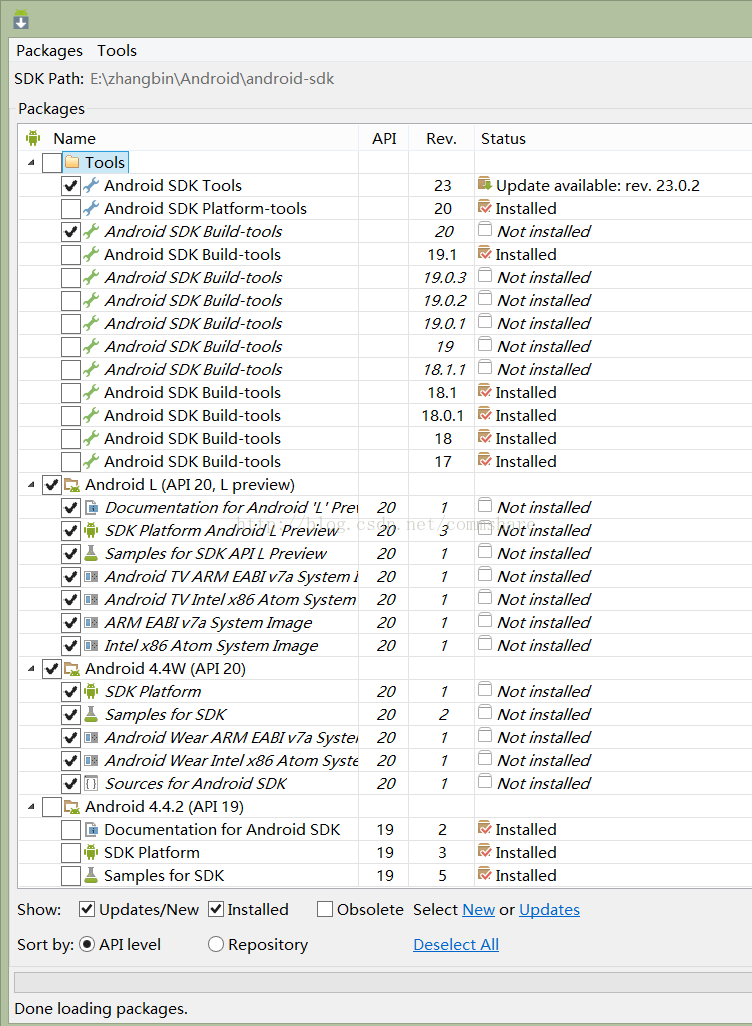This screenshot has height=1026, width=752.
Task: Click the API column header
Action: 384,138
